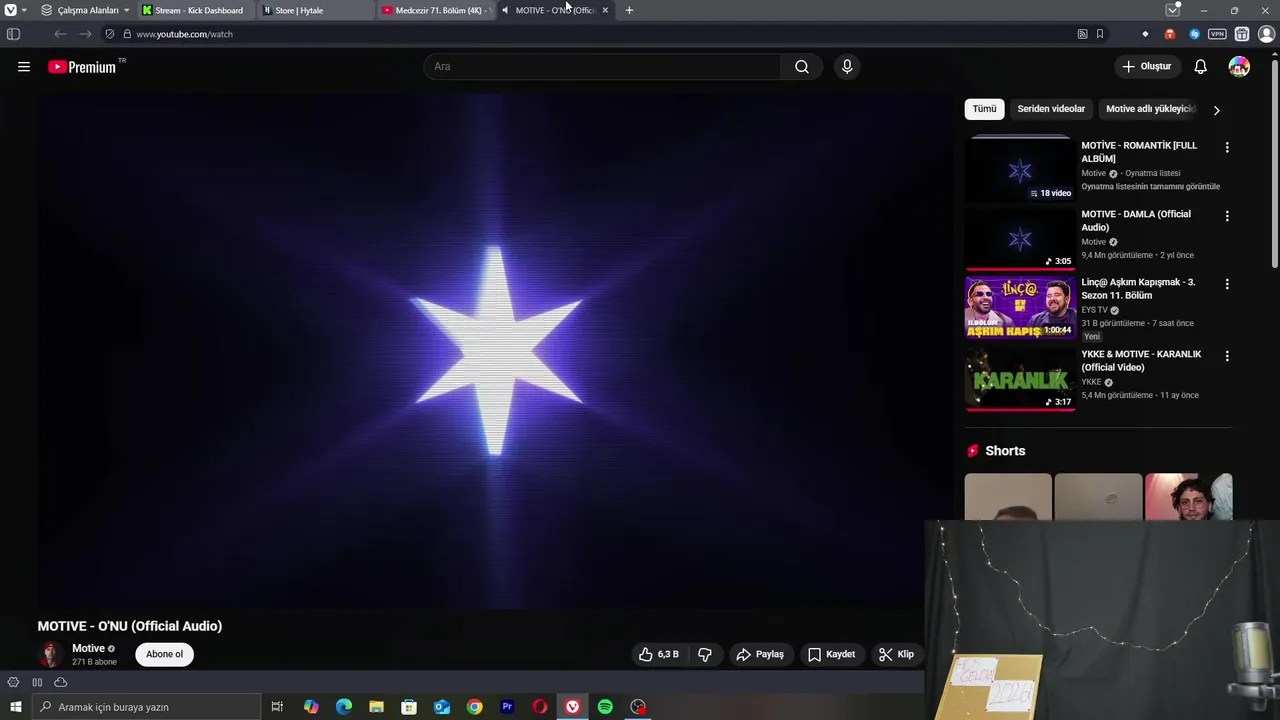The height and width of the screenshot is (720, 1280).
Task: Open the extensions gift box icon
Action: point(1242,34)
